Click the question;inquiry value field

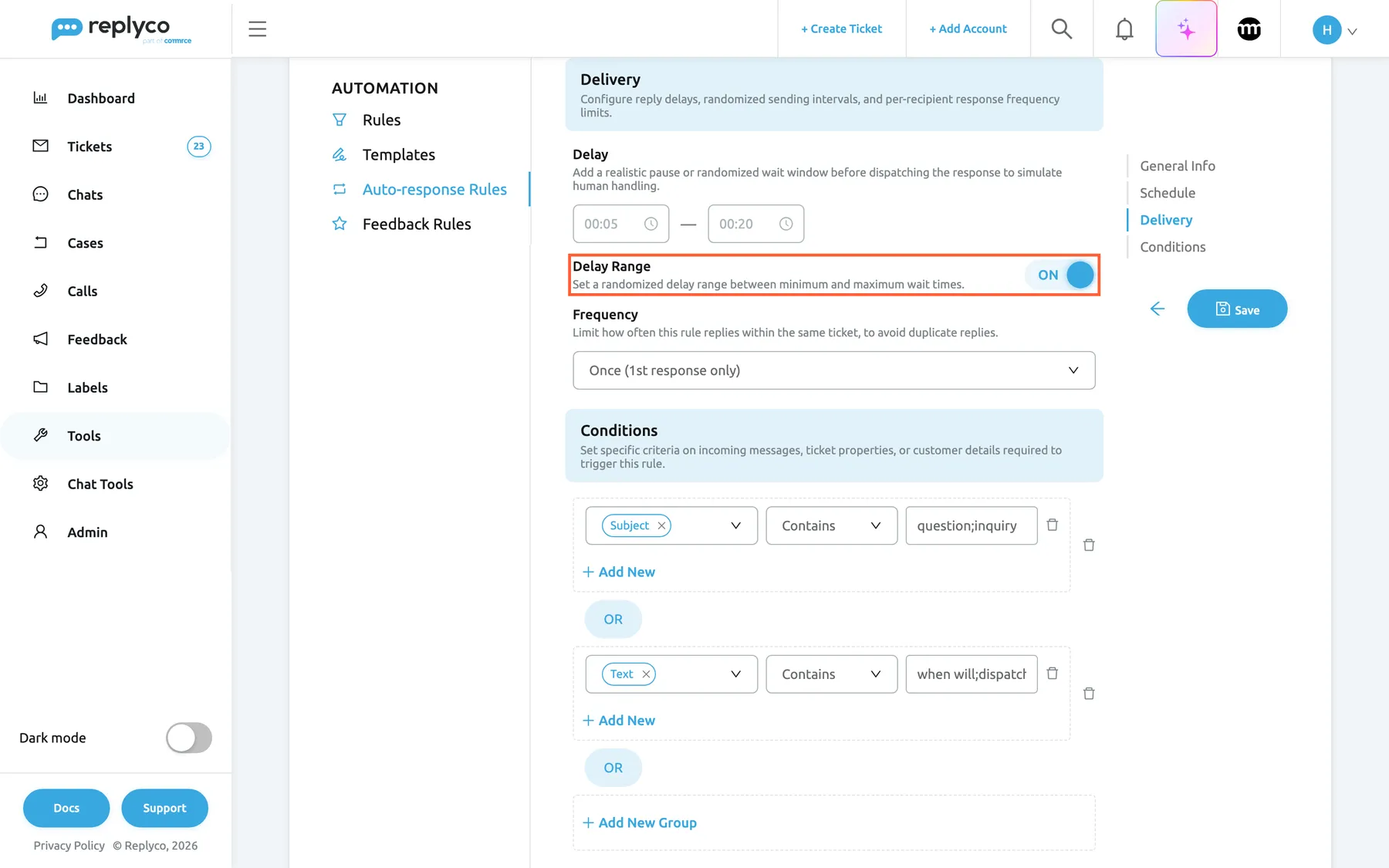[971, 525]
